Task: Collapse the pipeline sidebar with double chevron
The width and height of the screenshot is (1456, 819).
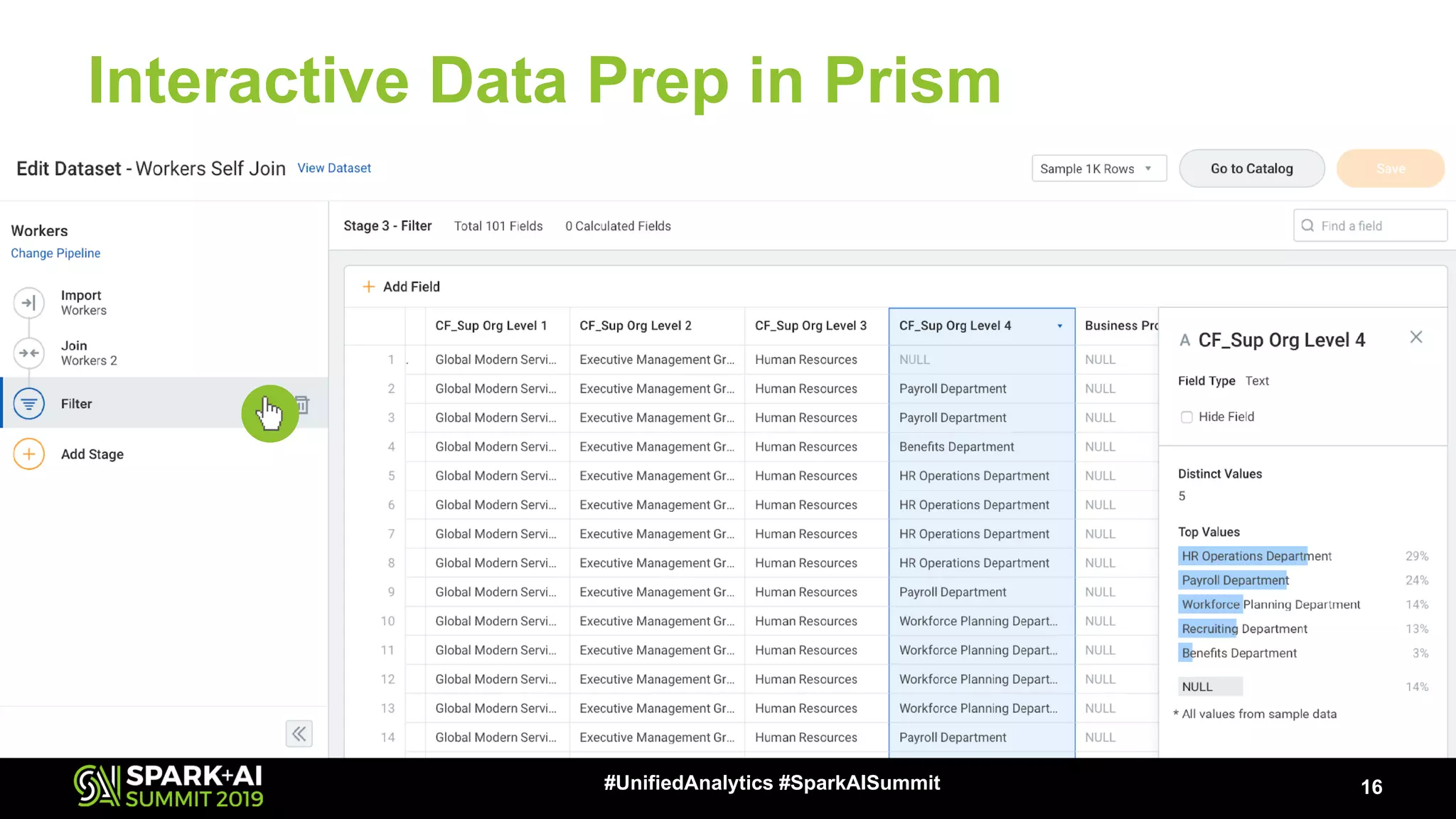Action: click(299, 734)
